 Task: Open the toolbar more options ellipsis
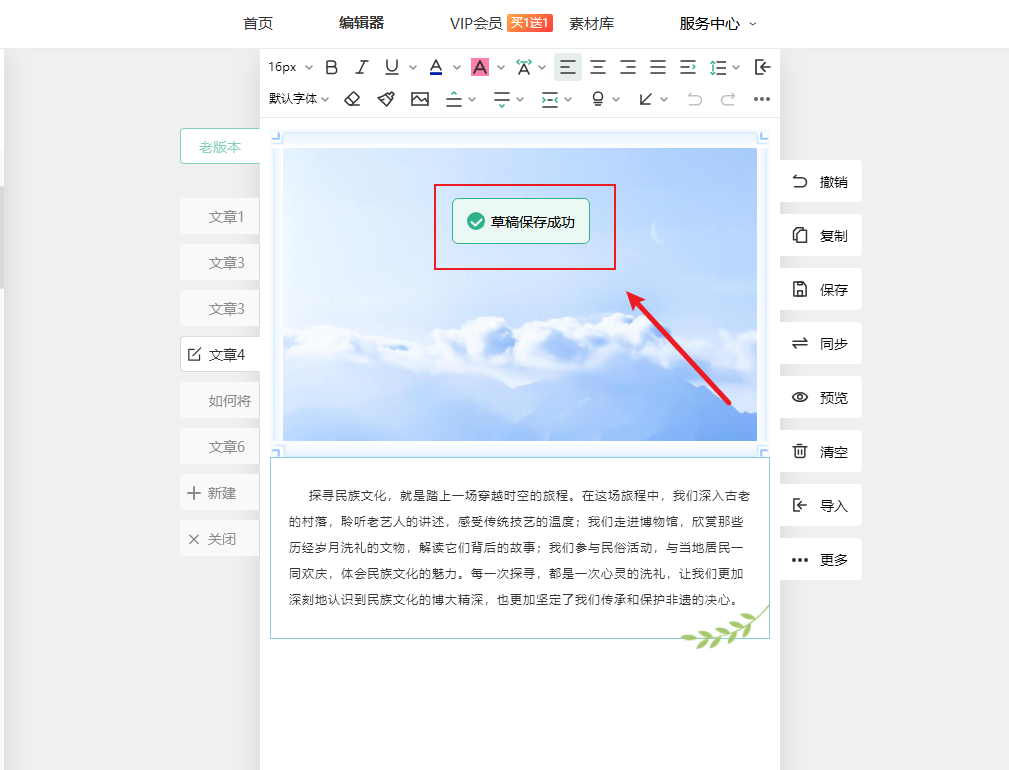click(x=762, y=99)
